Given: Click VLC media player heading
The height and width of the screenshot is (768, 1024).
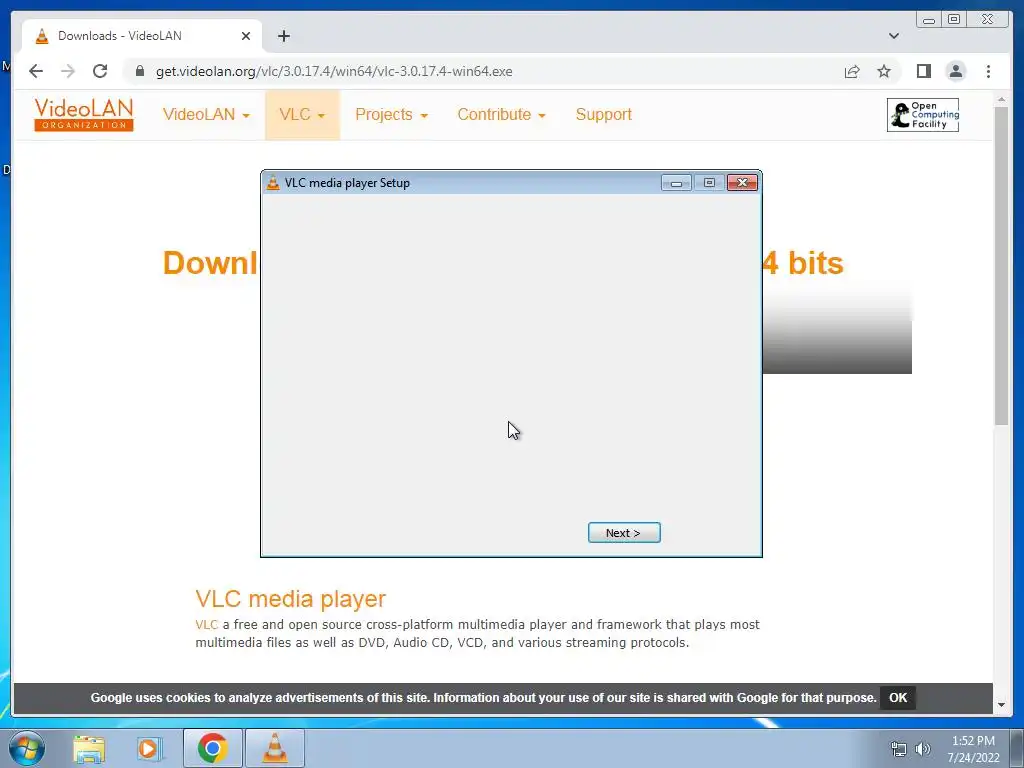Looking at the screenshot, I should pyautogui.click(x=291, y=599).
